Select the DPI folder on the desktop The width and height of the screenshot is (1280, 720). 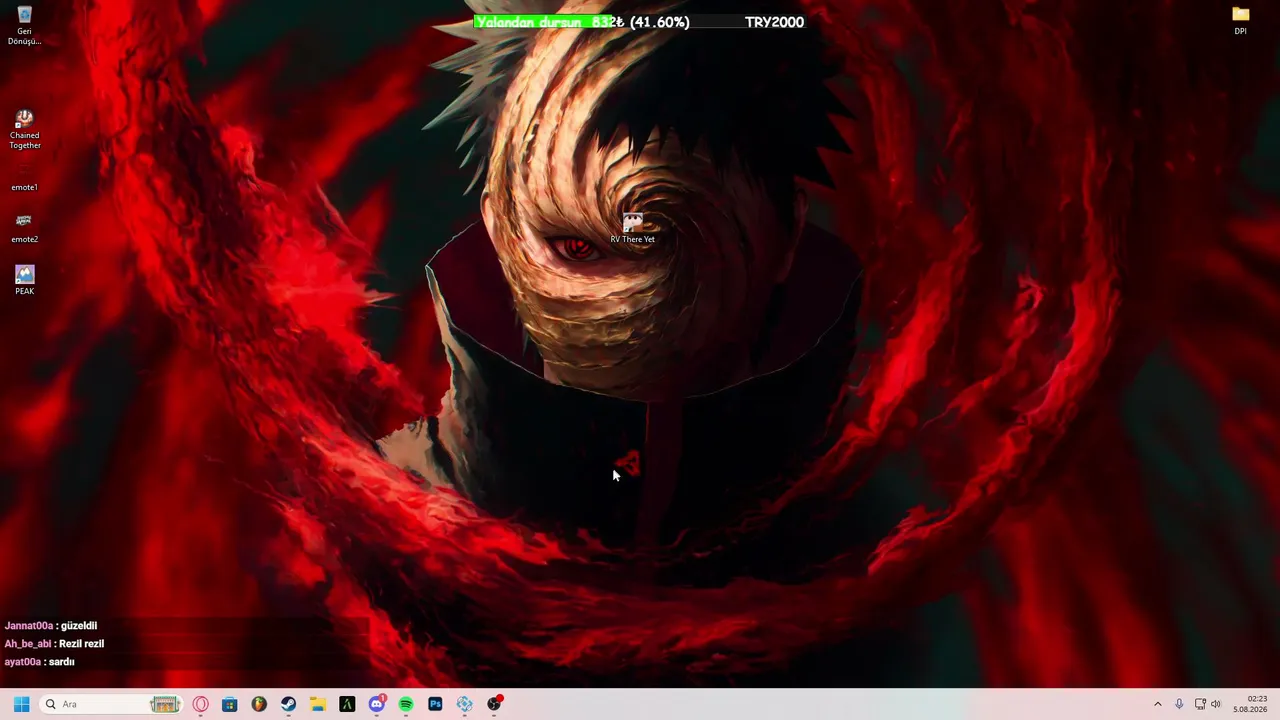pyautogui.click(x=1240, y=20)
